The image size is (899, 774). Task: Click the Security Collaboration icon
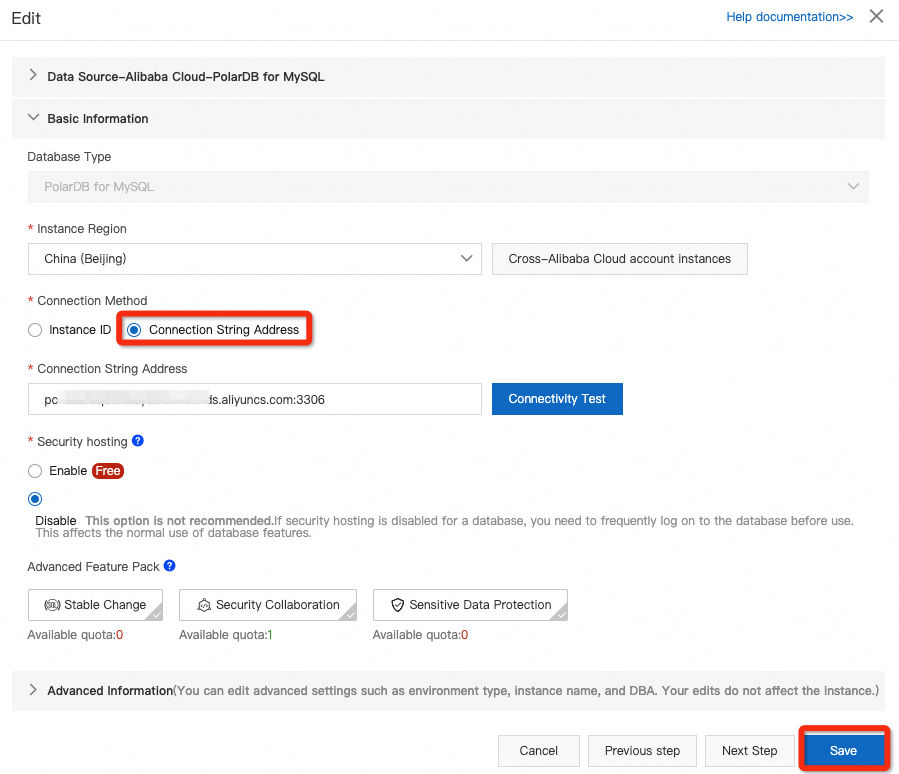click(204, 605)
